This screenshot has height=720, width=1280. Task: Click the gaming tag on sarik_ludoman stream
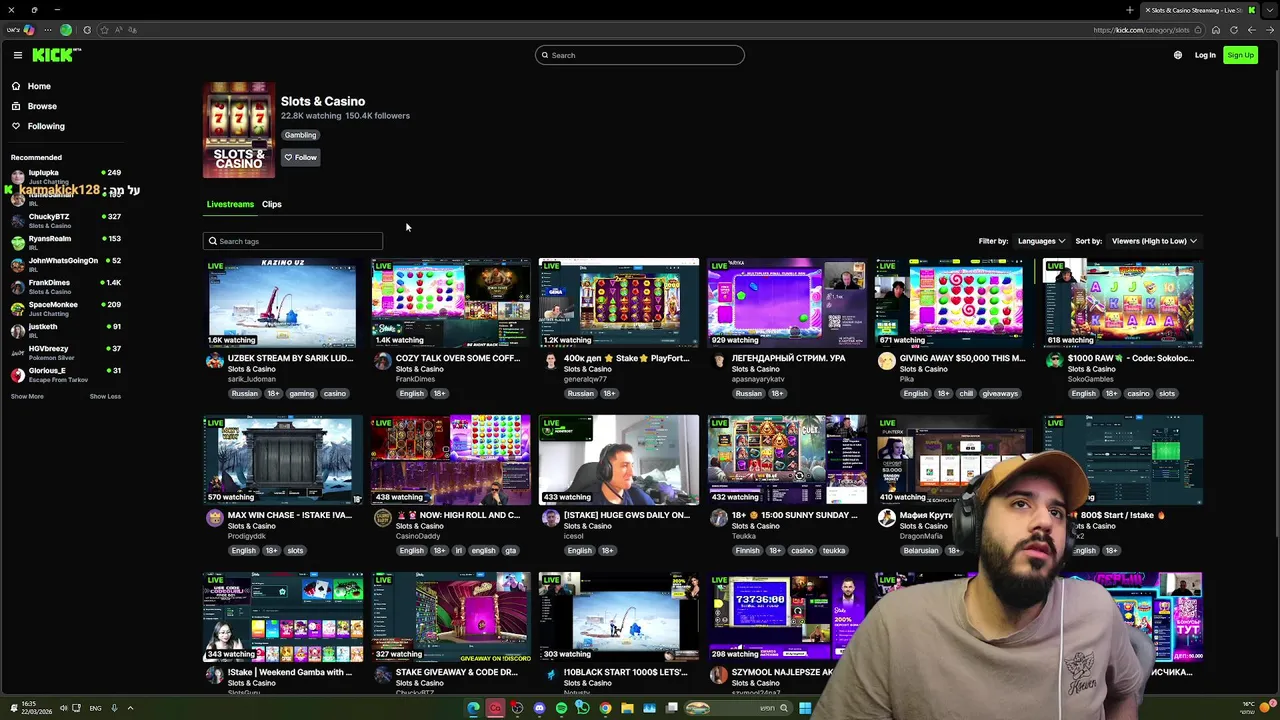301,394
